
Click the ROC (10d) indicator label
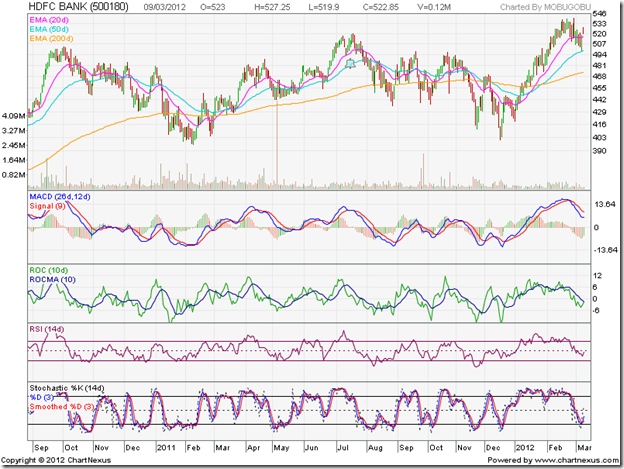(x=49, y=270)
